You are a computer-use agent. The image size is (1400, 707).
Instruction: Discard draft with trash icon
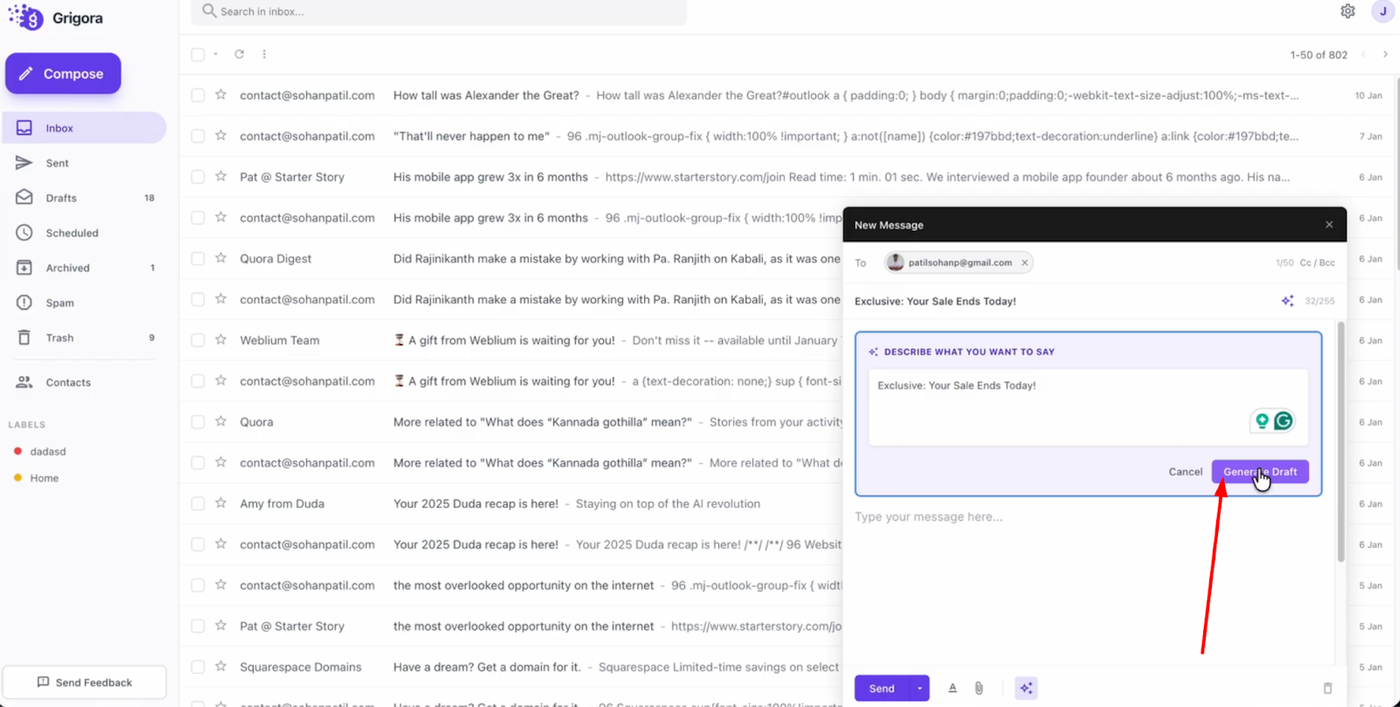pyautogui.click(x=1328, y=688)
